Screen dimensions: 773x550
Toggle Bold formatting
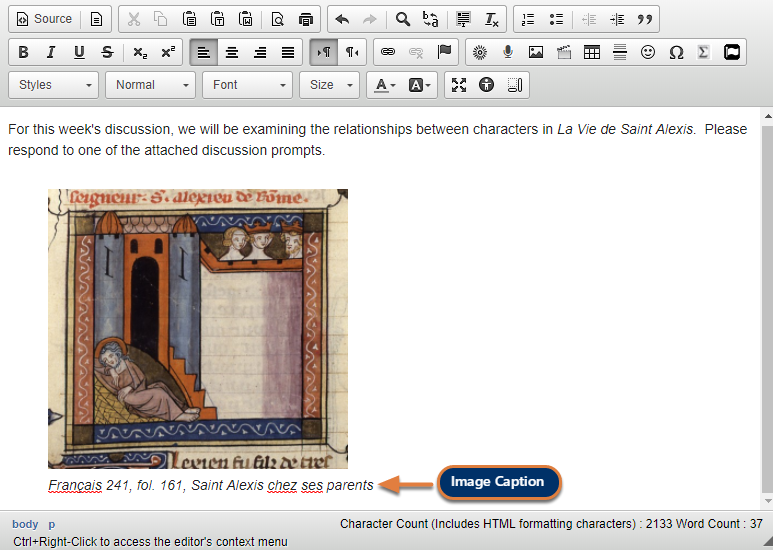click(23, 52)
